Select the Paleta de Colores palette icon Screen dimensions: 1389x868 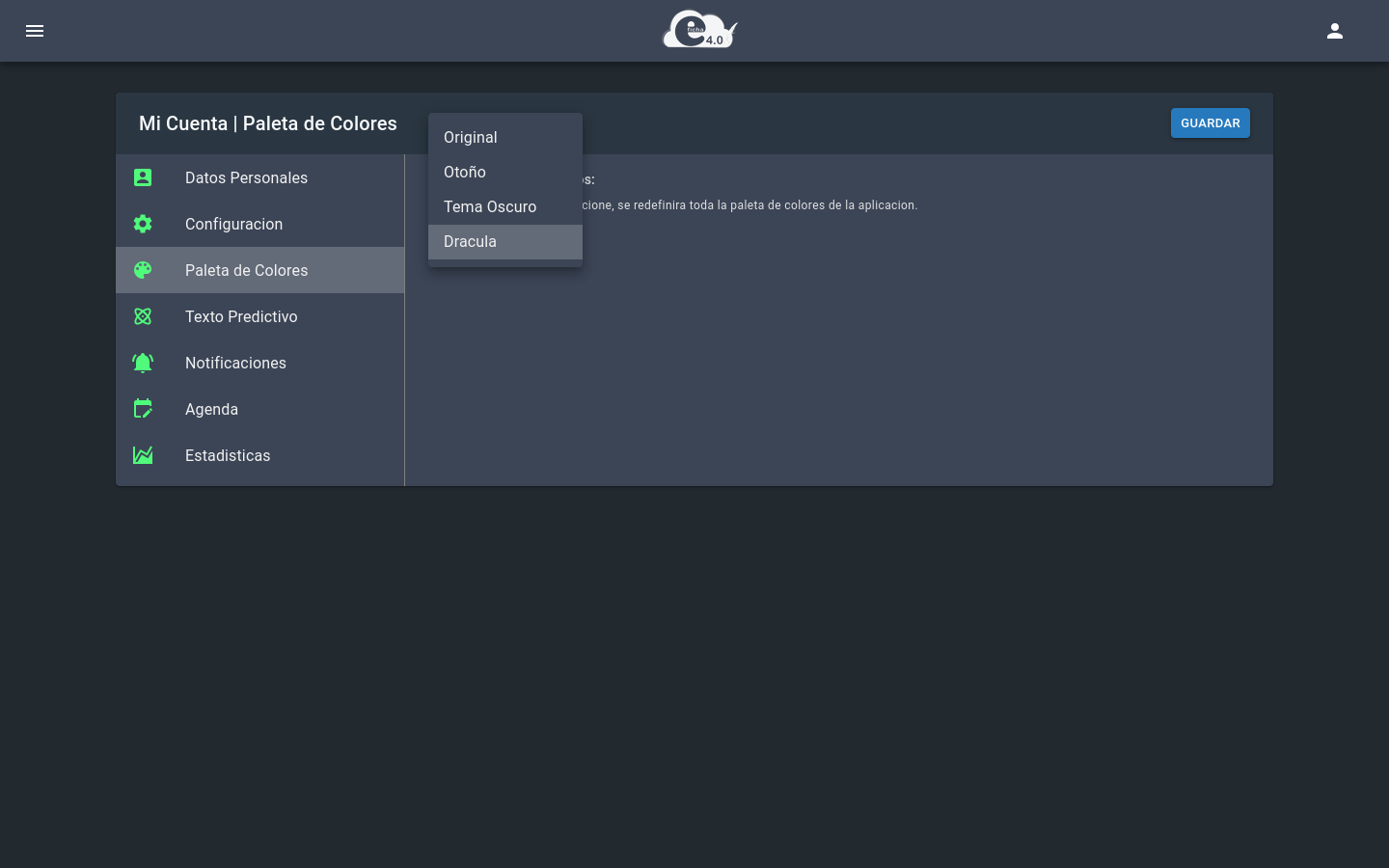coord(143,270)
